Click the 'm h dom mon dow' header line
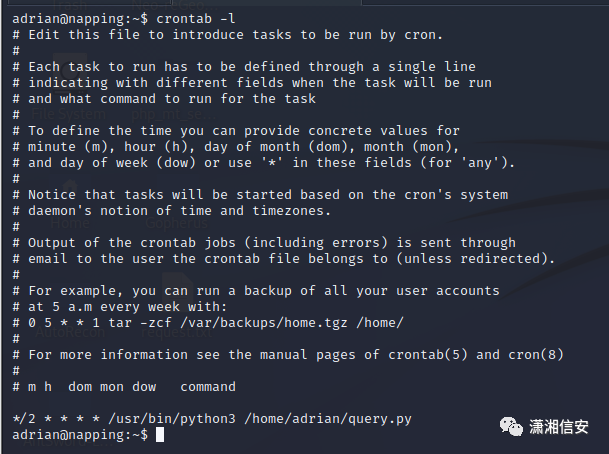609x454 pixels. coord(92,387)
